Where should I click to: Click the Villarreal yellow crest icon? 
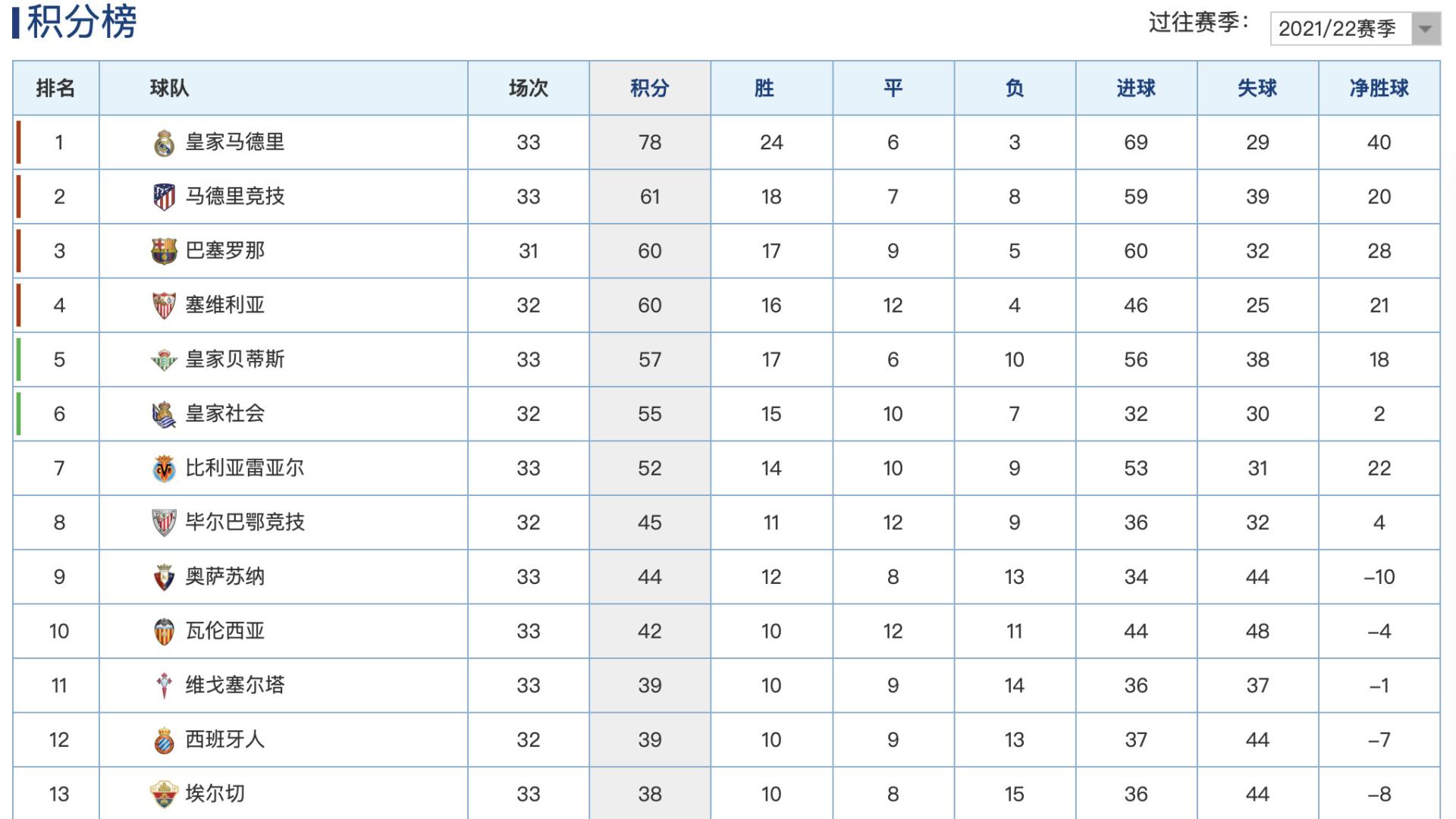tap(164, 469)
